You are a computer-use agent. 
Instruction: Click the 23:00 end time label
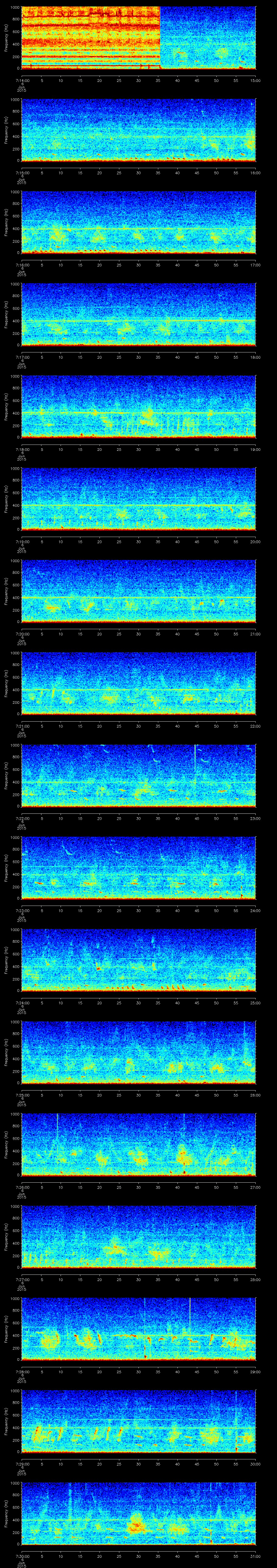point(255,818)
